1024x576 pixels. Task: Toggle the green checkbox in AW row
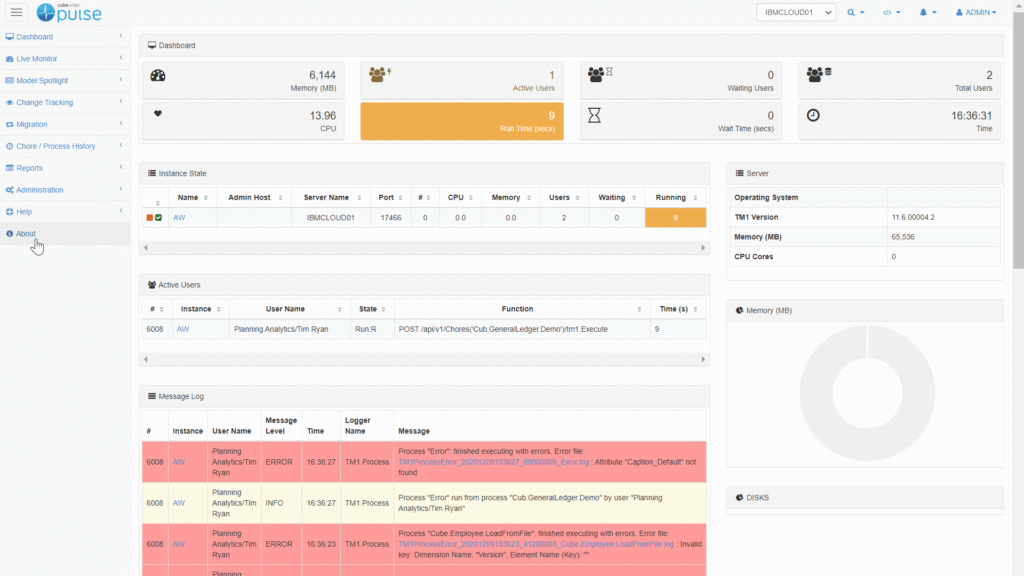tap(158, 217)
